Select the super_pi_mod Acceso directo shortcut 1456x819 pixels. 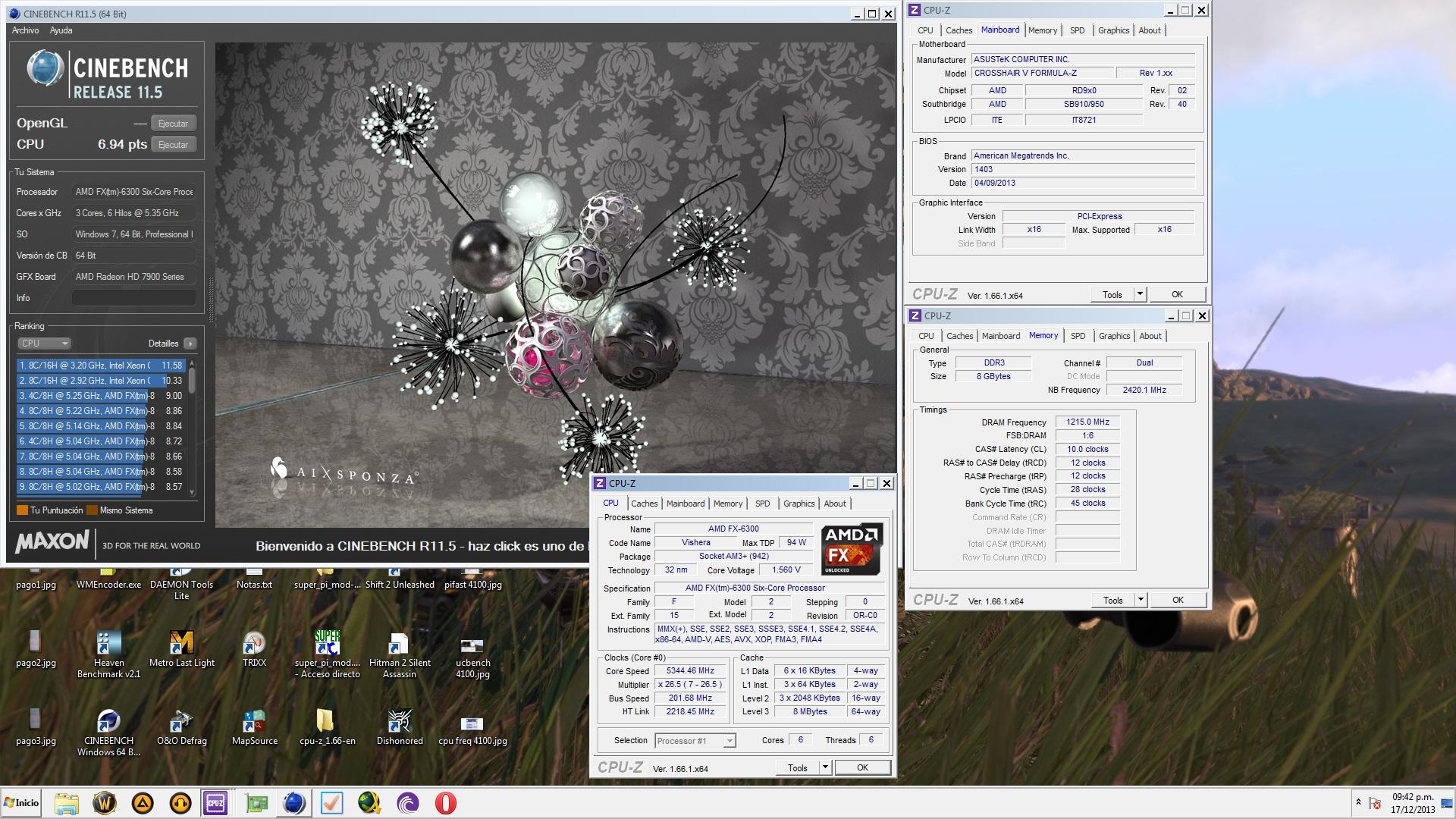[x=328, y=654]
